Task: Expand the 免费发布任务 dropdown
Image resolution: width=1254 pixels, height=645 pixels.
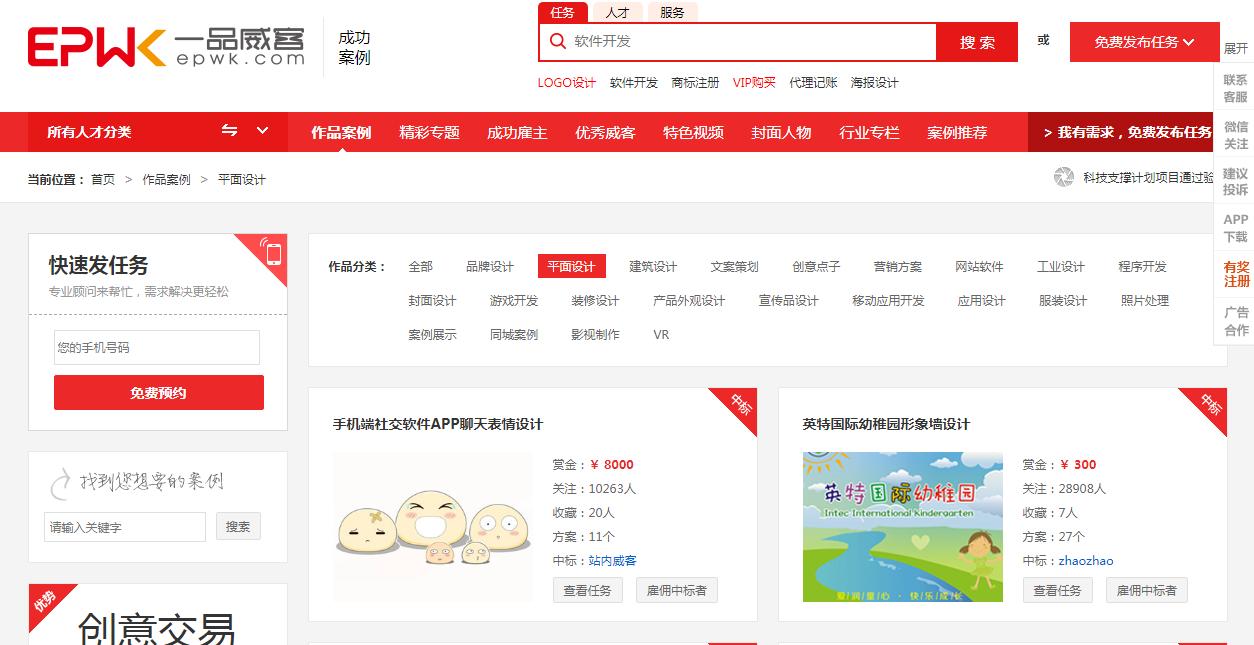Action: (x=1143, y=42)
